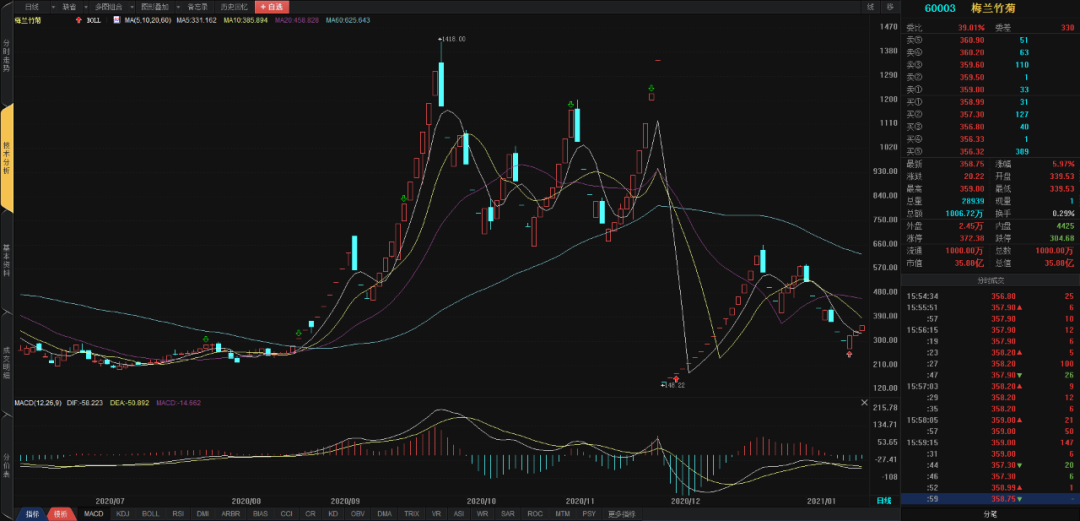The image size is (1080, 521).
Task: Click the 2020/09 date label on the axis
Action: pyautogui.click(x=346, y=500)
